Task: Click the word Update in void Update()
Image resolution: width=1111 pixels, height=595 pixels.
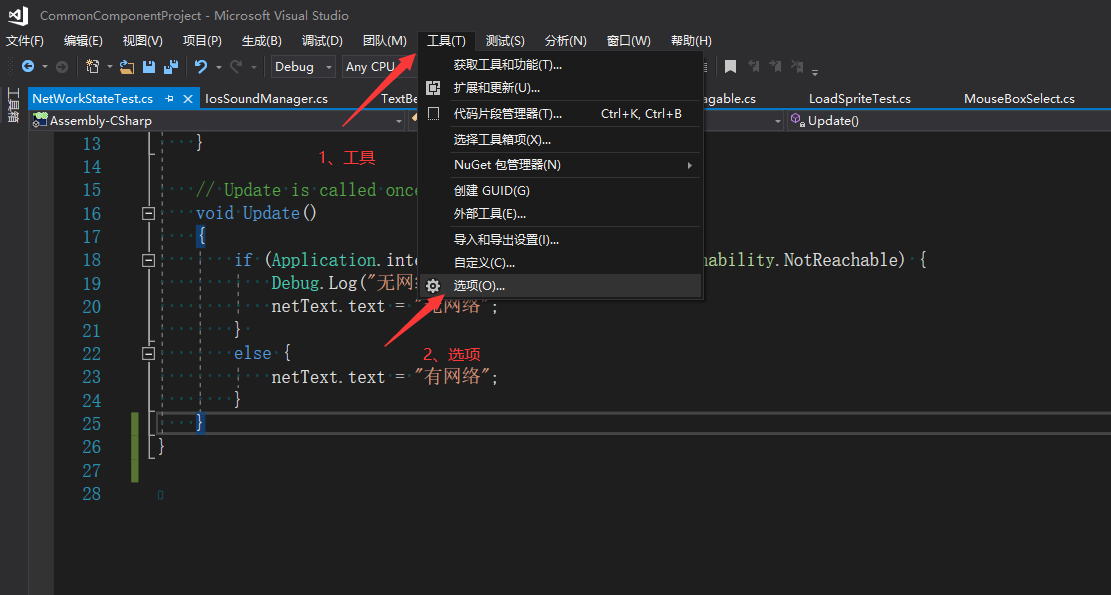Action: 271,213
